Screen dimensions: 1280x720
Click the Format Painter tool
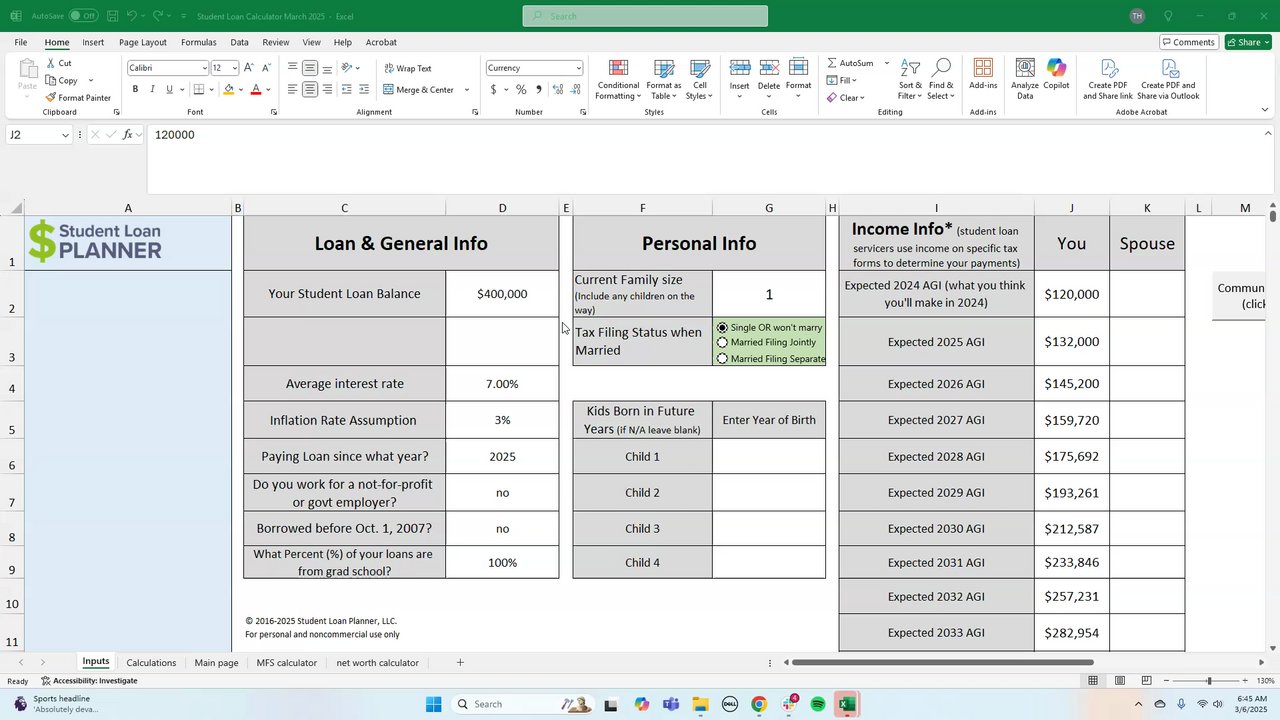78,98
